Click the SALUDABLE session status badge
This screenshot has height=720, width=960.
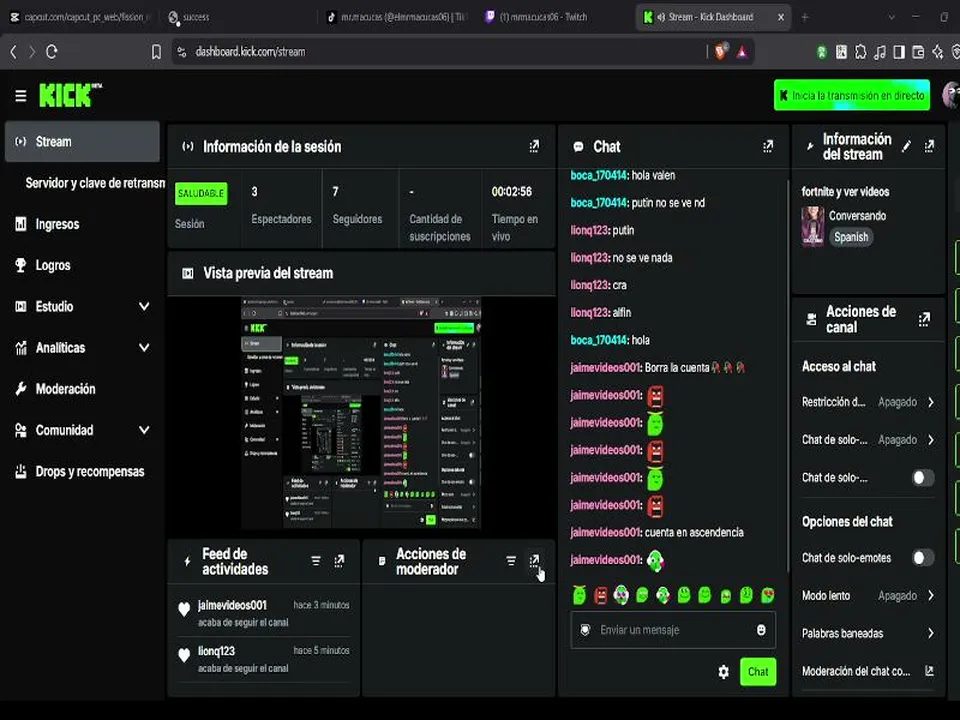click(x=201, y=193)
